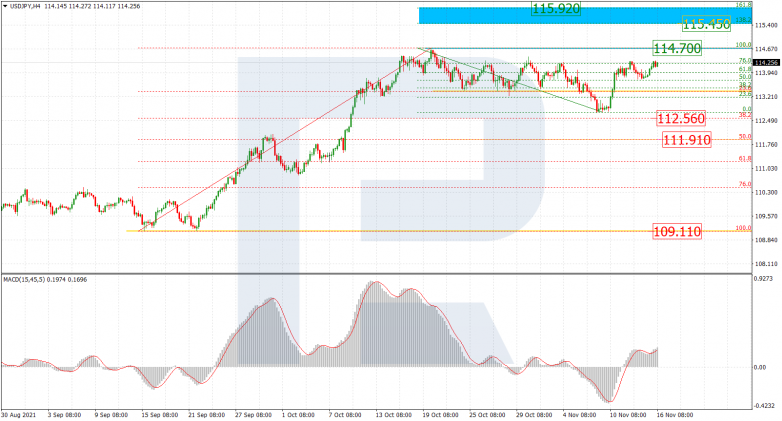782x421 pixels.
Task: Click the 0.00 level on MACD scale
Action: point(760,367)
